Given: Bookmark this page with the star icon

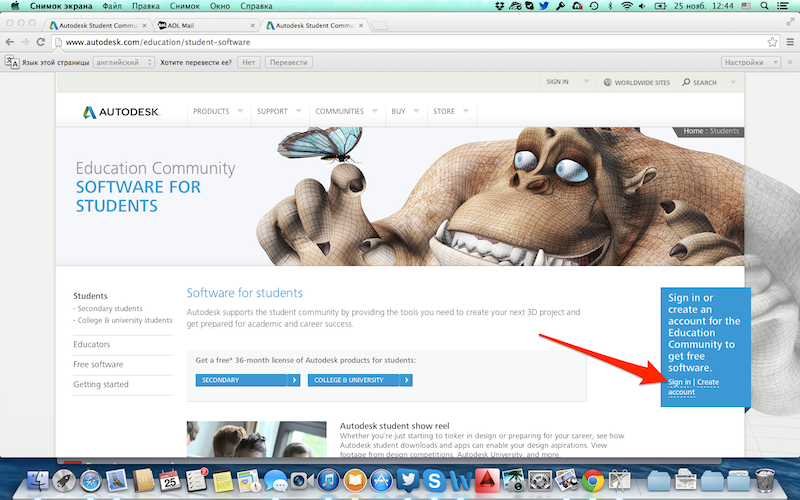Looking at the screenshot, I should point(772,42).
